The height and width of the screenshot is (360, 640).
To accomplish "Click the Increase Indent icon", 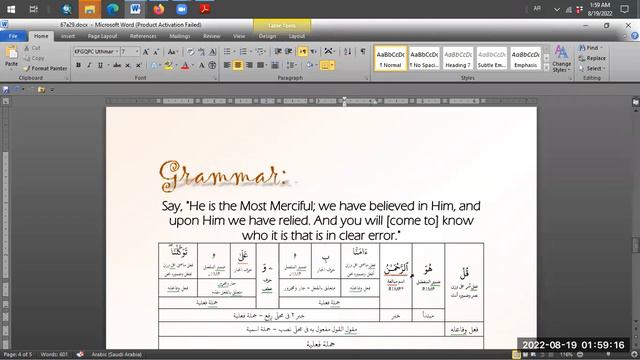I will pyautogui.click(x=289, y=51).
